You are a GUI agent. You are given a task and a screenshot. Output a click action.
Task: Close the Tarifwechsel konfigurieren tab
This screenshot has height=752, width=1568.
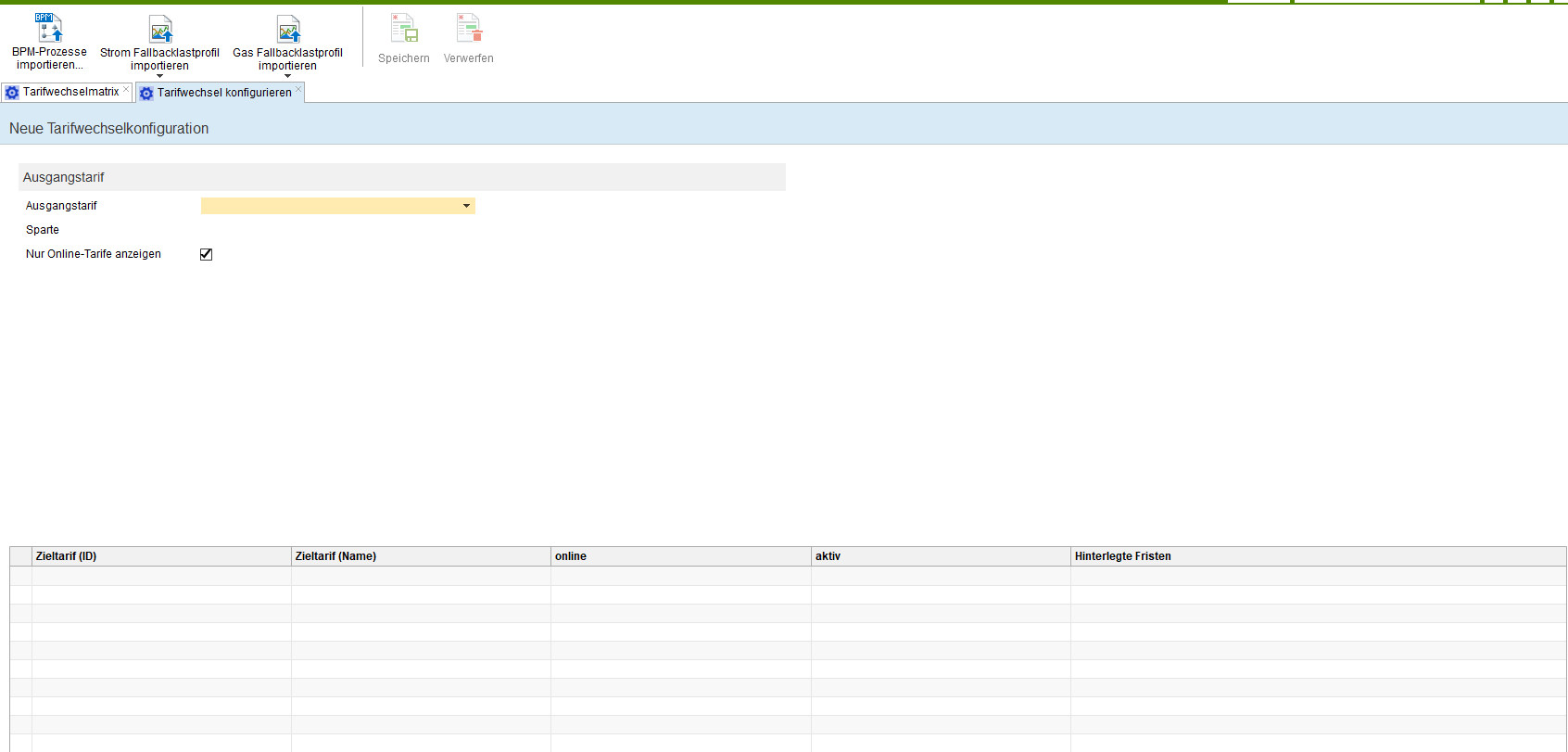click(x=298, y=89)
